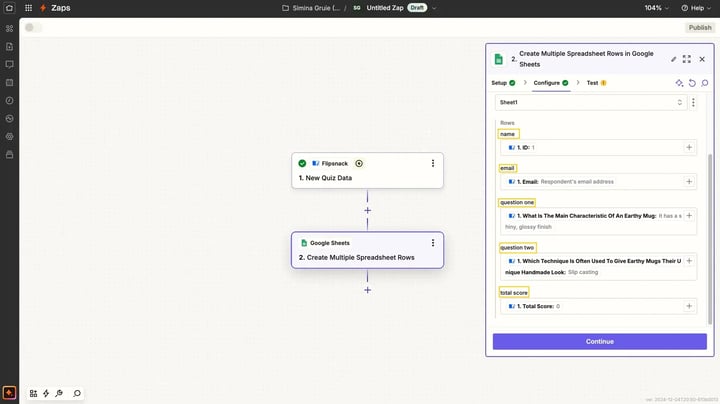Switch to the Setup tab
Viewport: 720px width, 404px height.
click(503, 83)
